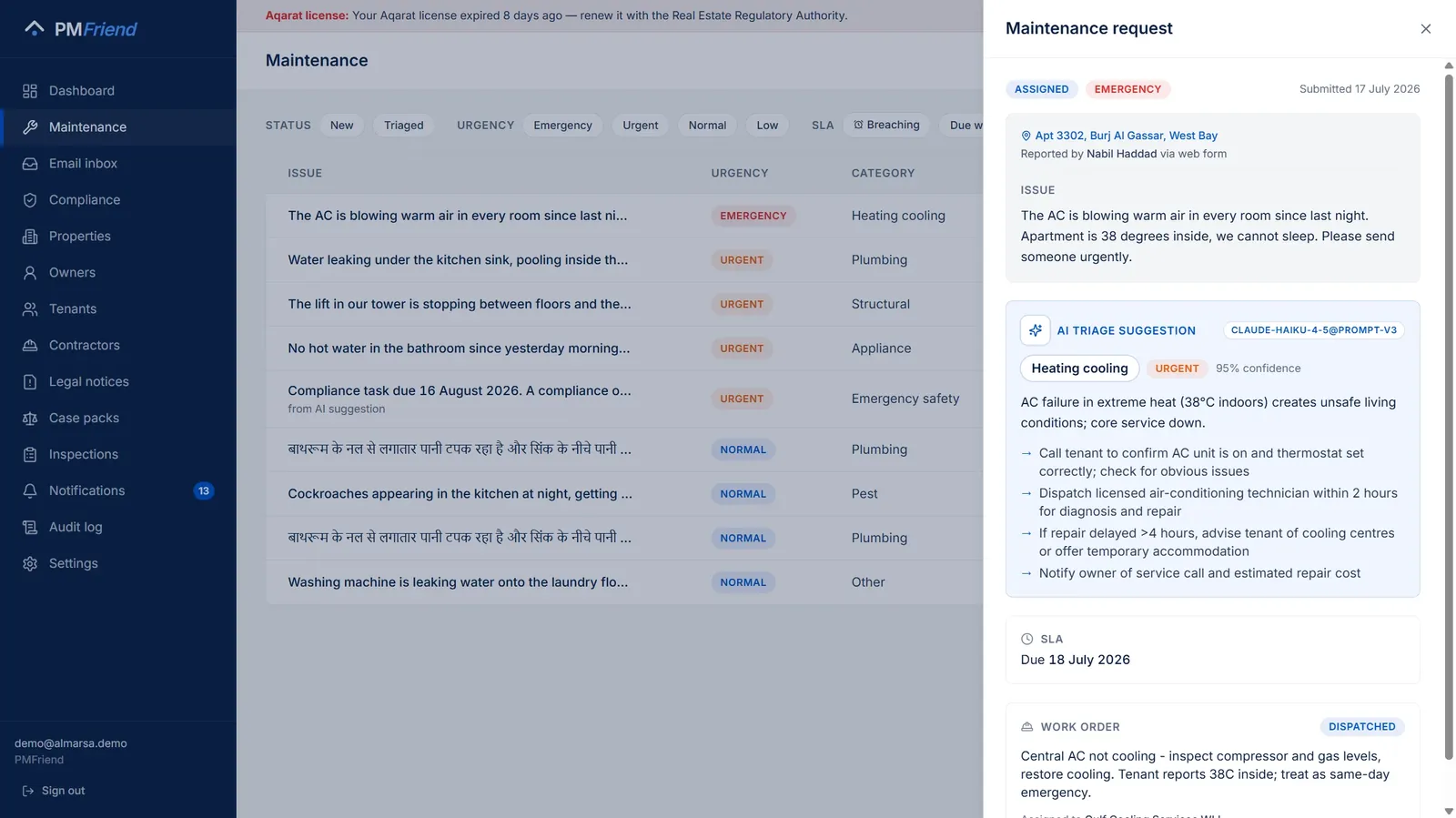Open the Tenants menu item

[118, 309]
